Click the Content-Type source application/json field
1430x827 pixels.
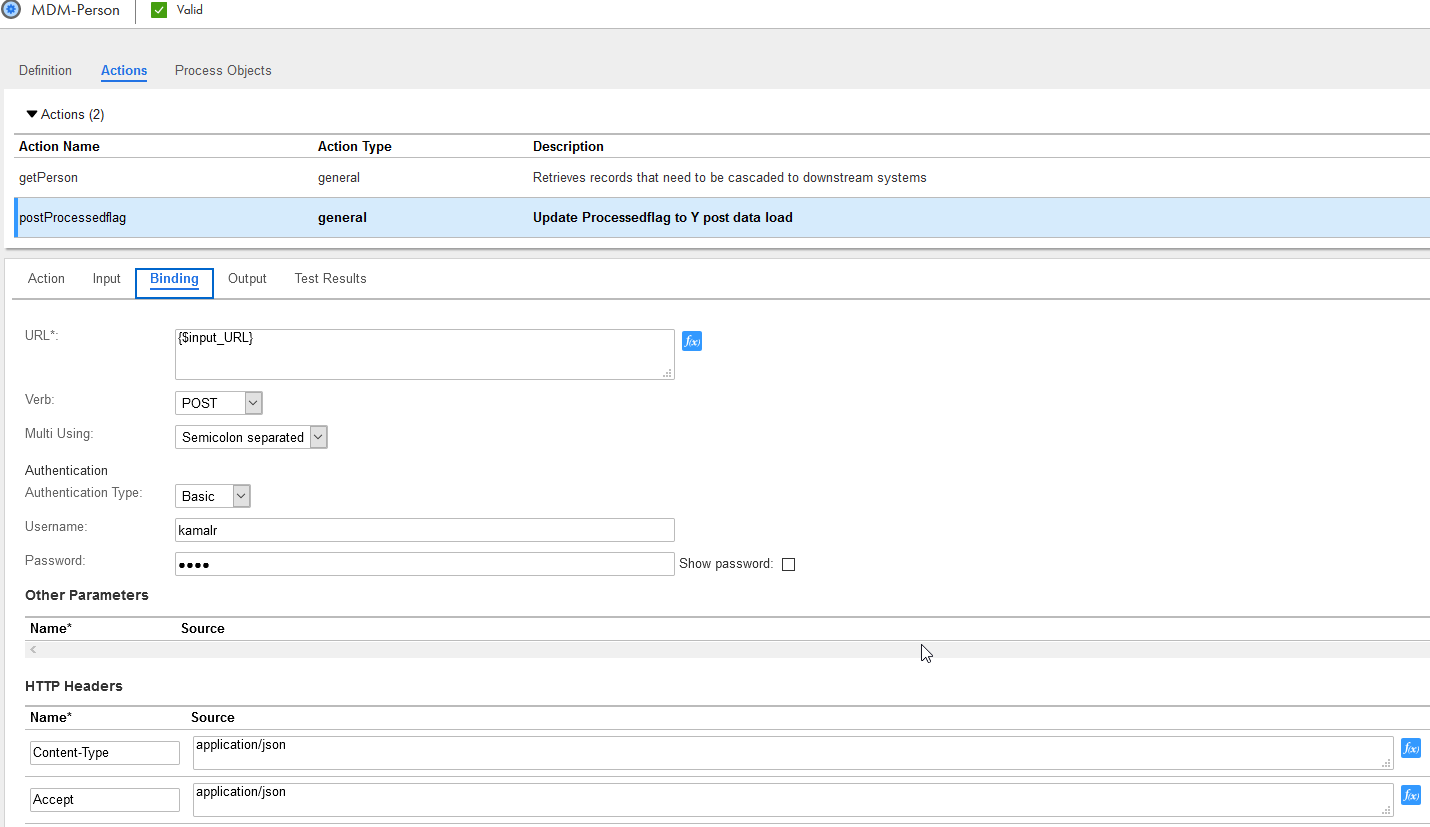coord(793,753)
